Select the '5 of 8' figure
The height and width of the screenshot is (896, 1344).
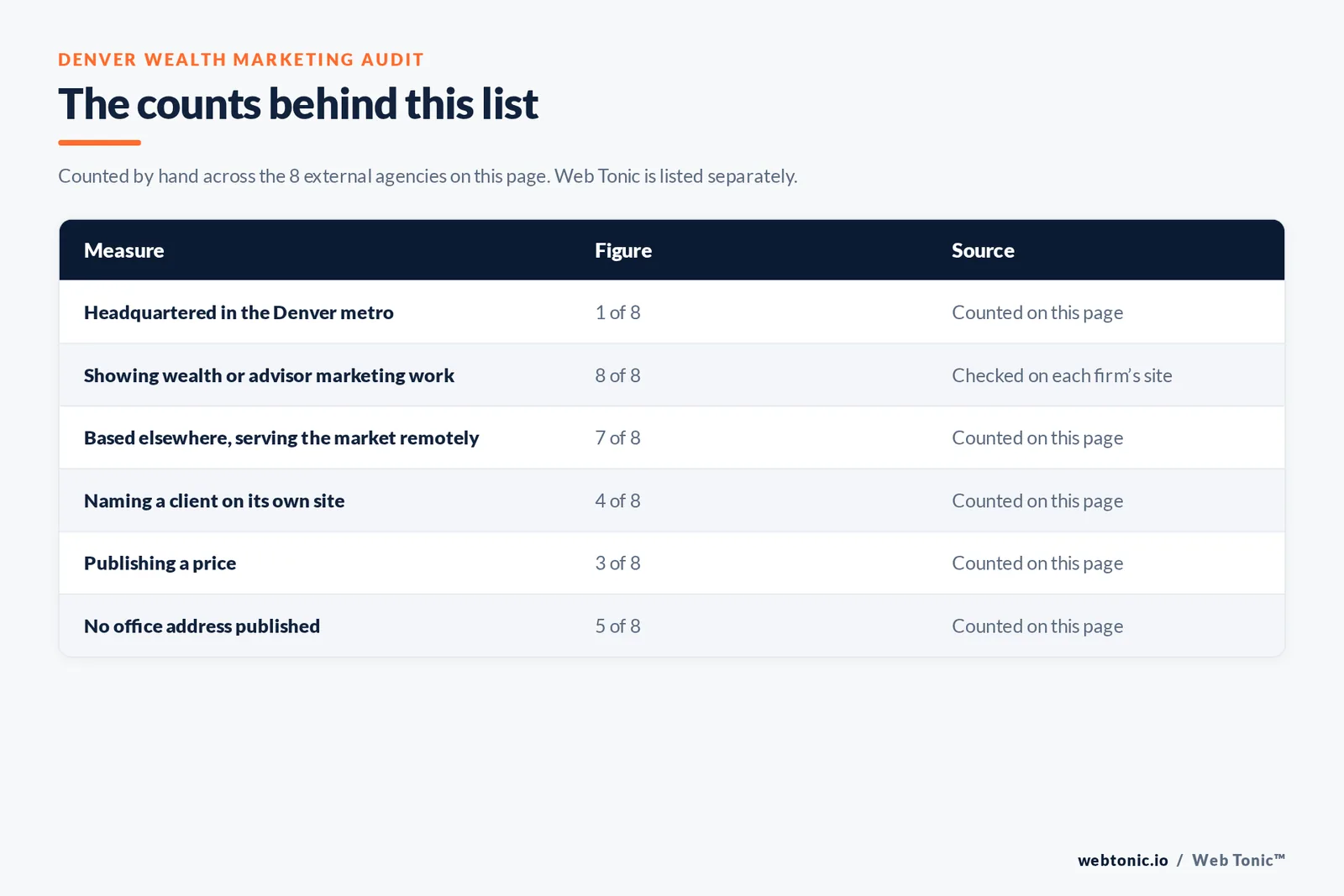[617, 626]
